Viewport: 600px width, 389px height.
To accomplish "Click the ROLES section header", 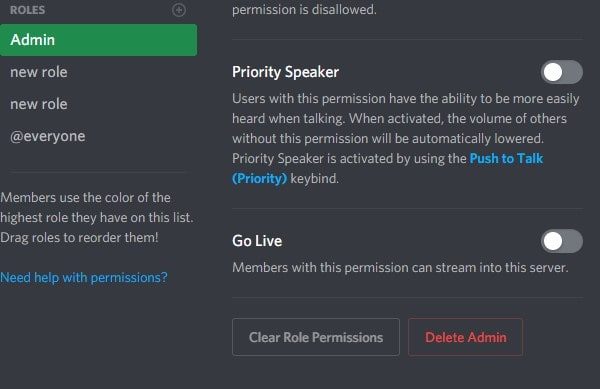I will coord(27,10).
